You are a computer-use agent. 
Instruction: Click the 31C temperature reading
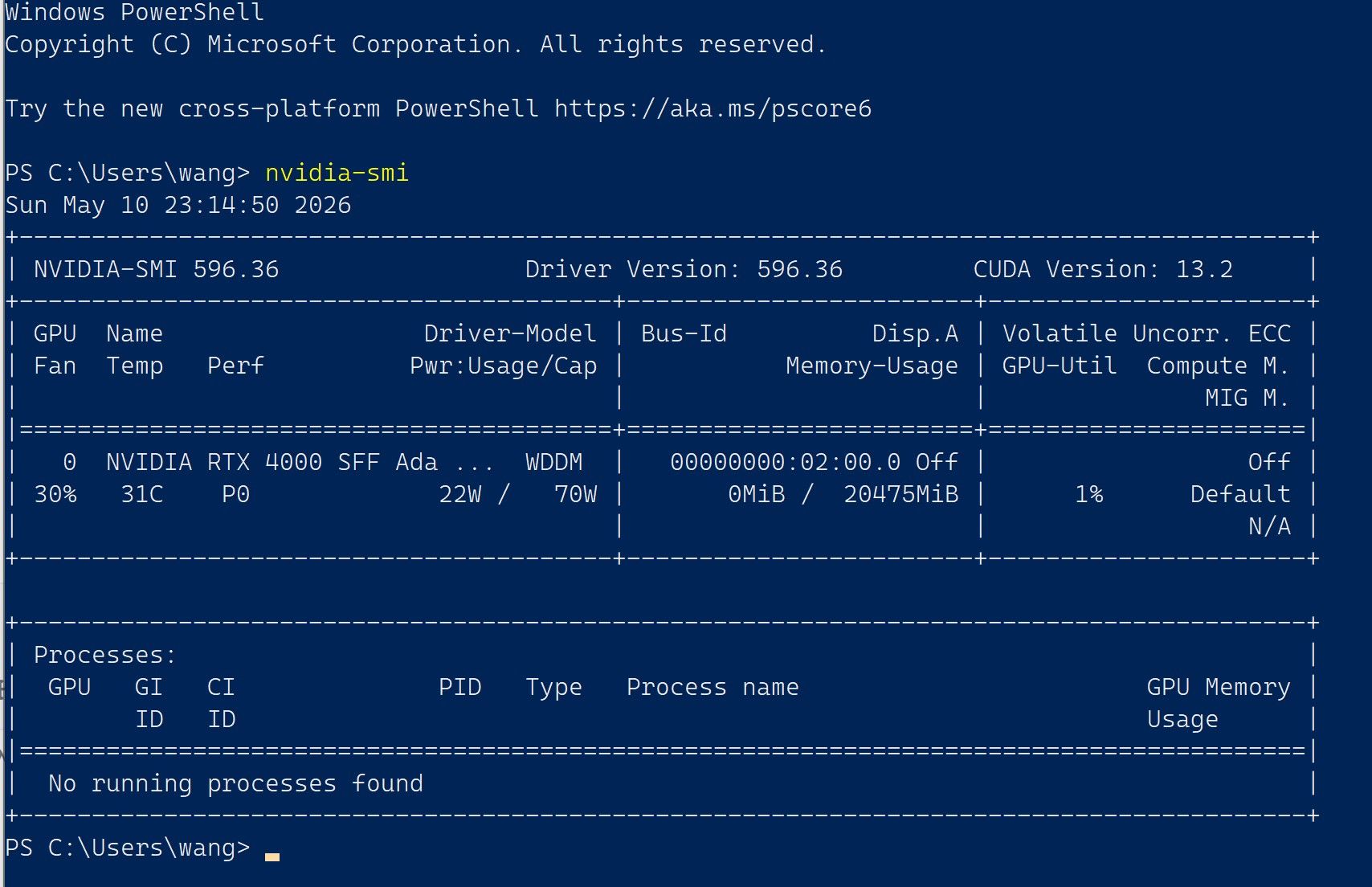pos(142,494)
